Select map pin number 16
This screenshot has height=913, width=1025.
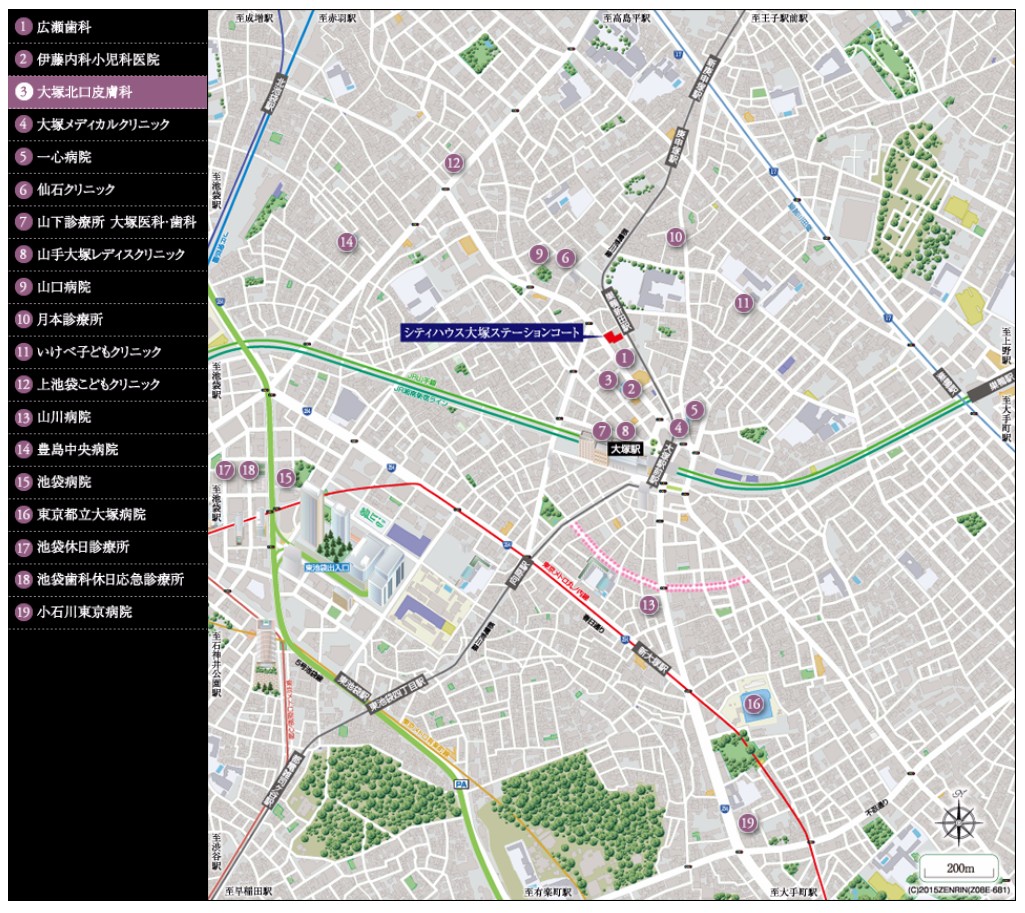click(753, 705)
